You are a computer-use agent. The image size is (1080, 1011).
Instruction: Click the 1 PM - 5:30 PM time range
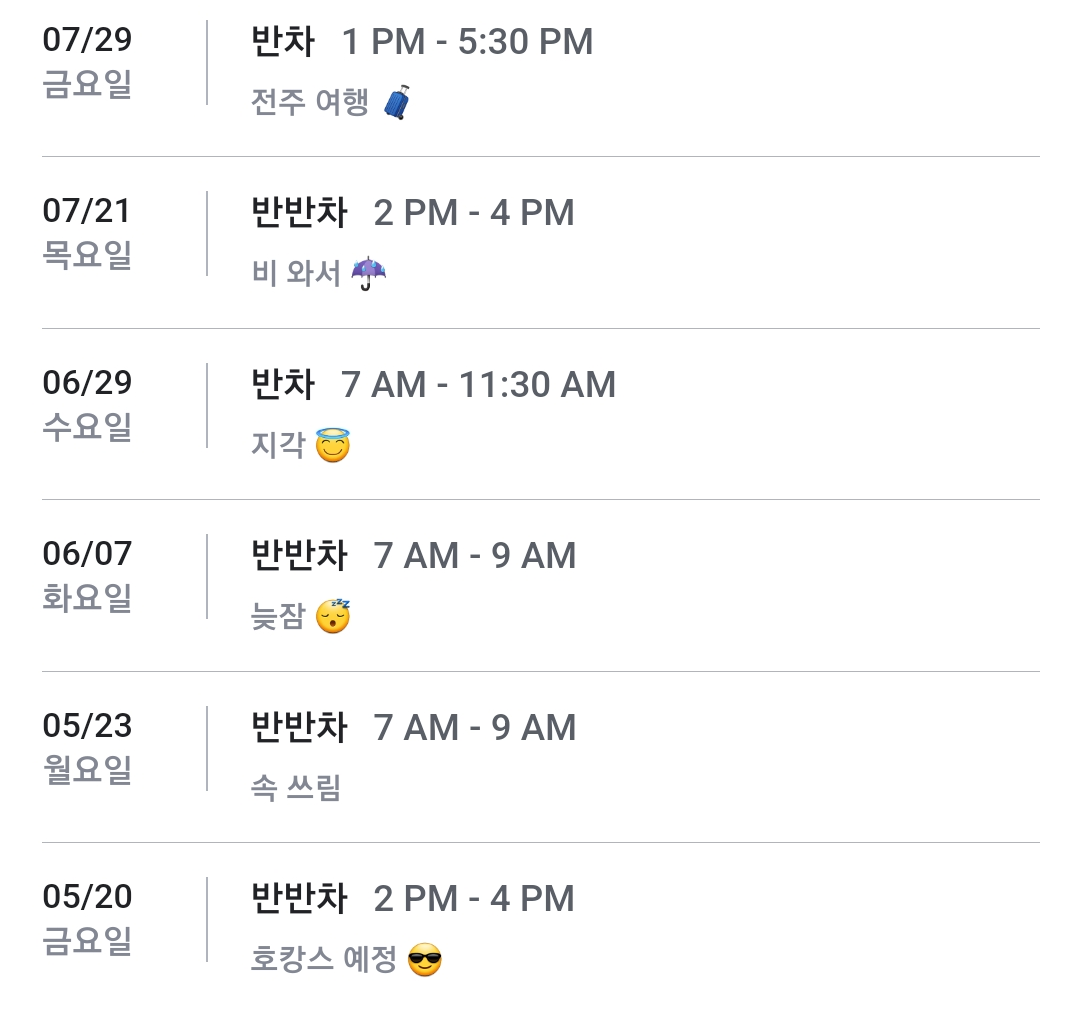point(467,42)
